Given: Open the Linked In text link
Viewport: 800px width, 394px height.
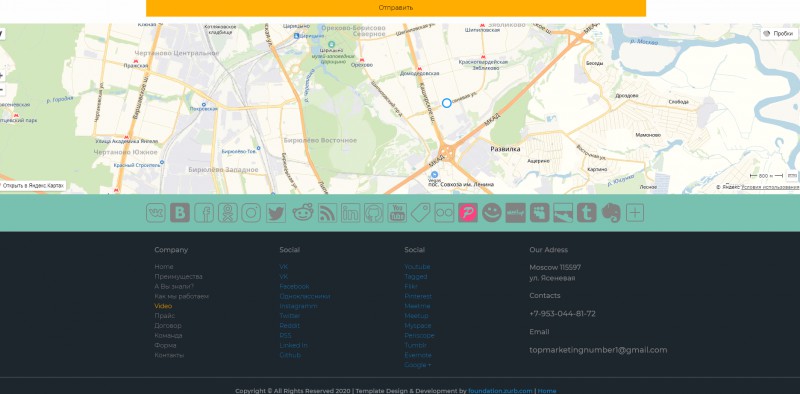Looking at the screenshot, I should point(293,346).
